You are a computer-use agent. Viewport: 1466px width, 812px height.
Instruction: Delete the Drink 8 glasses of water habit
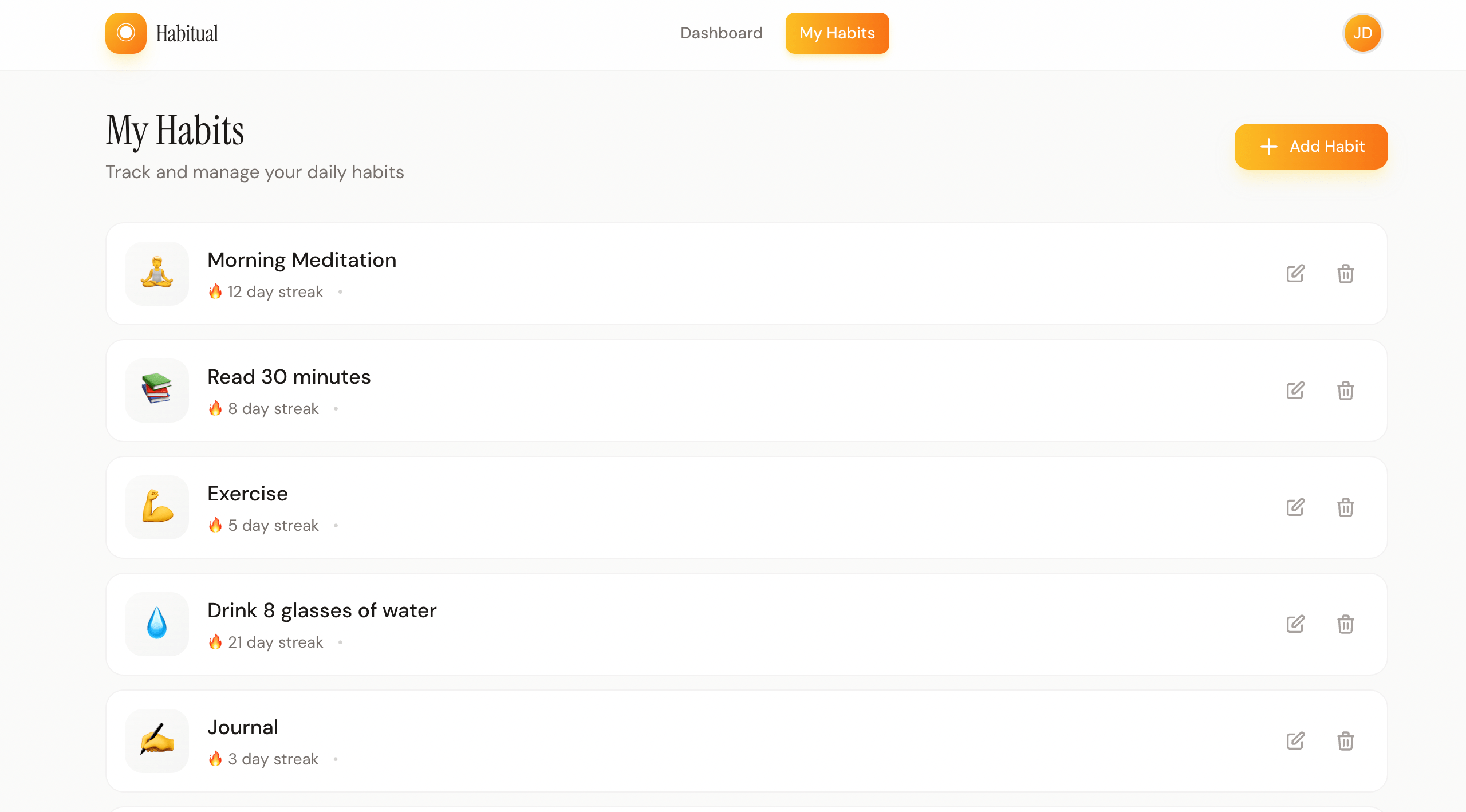coord(1346,624)
